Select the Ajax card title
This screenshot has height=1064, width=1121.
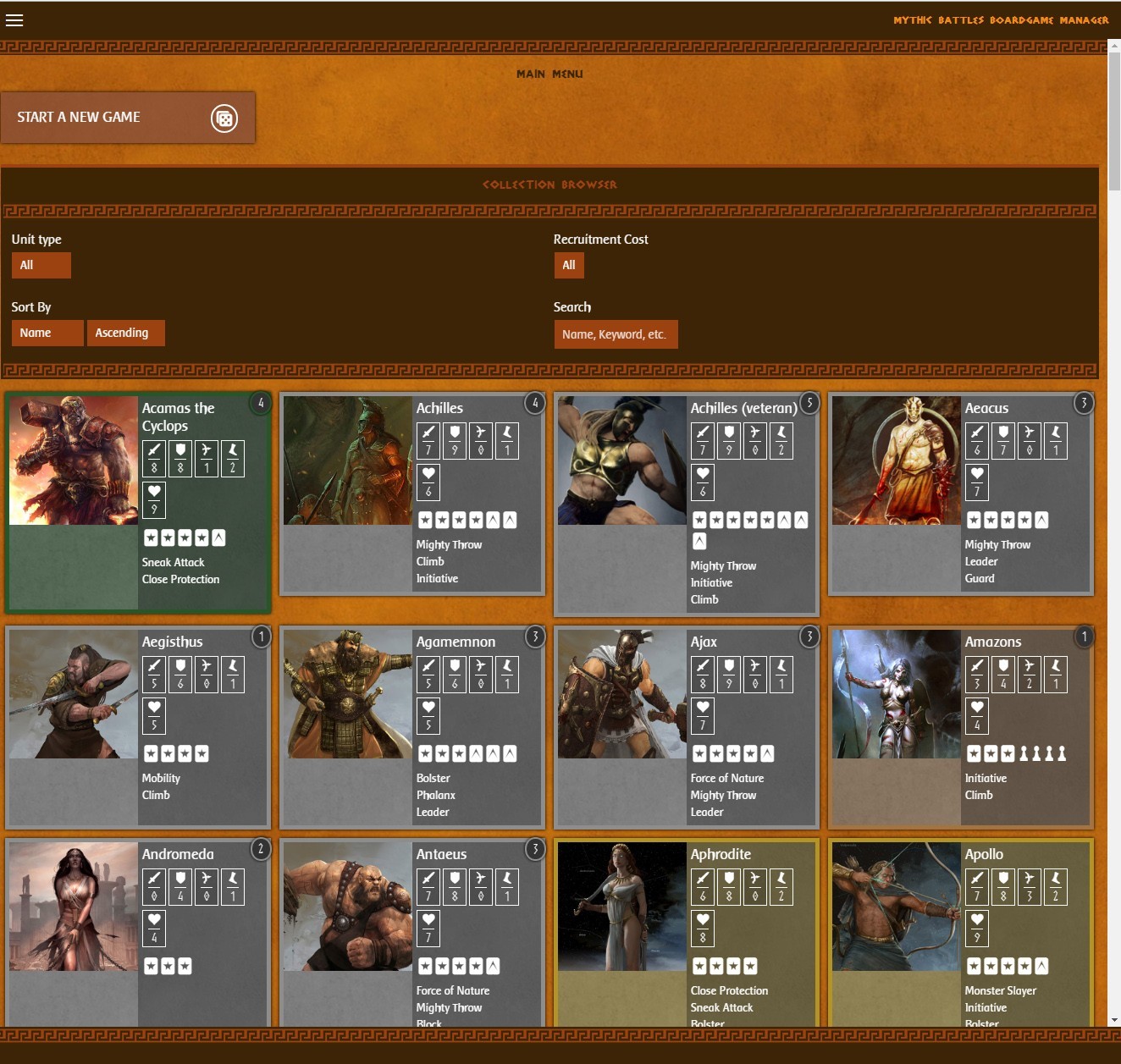(x=704, y=642)
